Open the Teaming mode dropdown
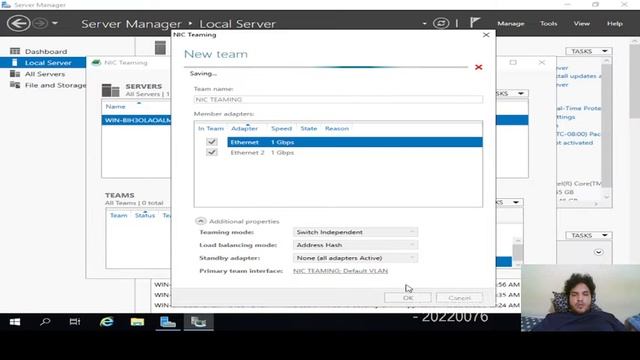 355,232
